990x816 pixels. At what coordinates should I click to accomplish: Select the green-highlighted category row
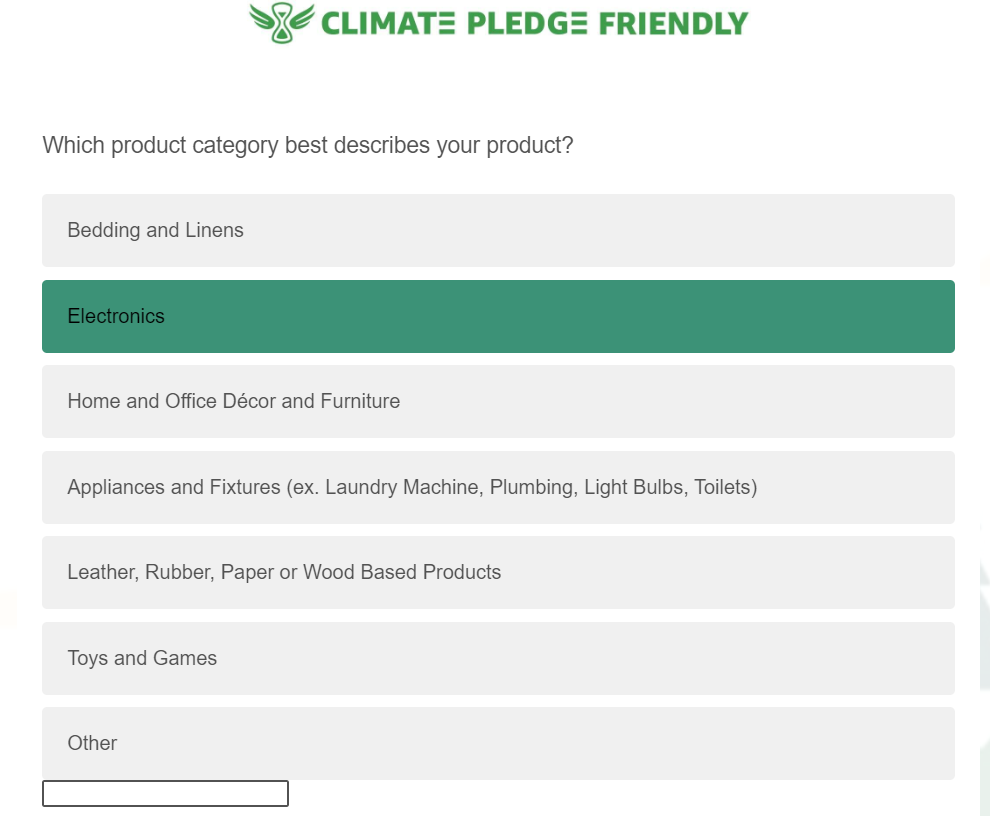498,316
